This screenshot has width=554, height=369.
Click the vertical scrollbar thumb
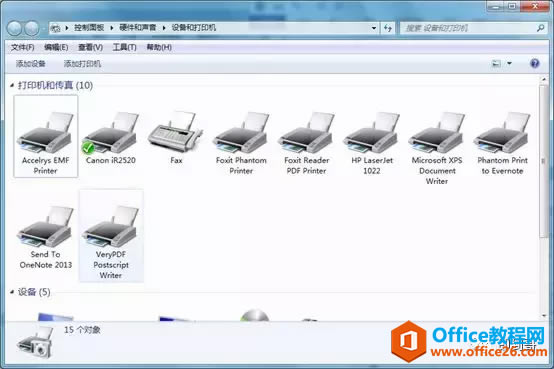(543, 162)
